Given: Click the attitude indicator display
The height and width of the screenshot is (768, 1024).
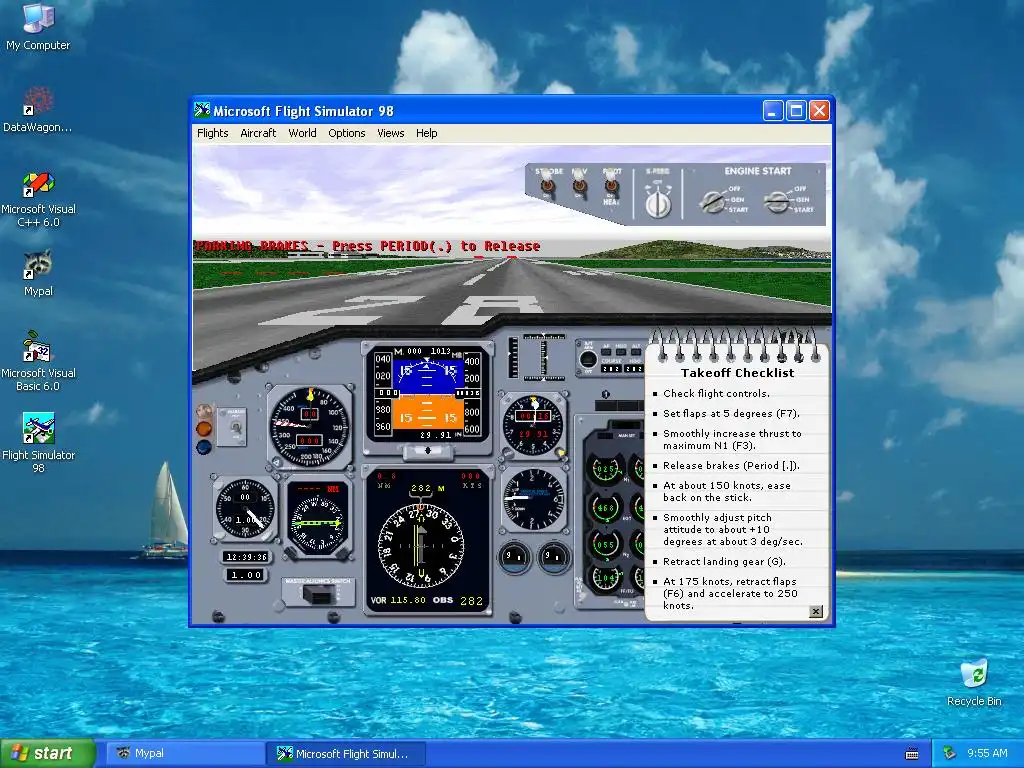Looking at the screenshot, I should (426, 392).
